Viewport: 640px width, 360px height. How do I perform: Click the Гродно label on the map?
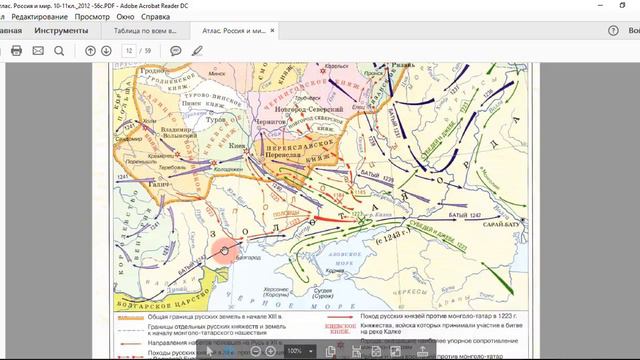tap(151, 71)
